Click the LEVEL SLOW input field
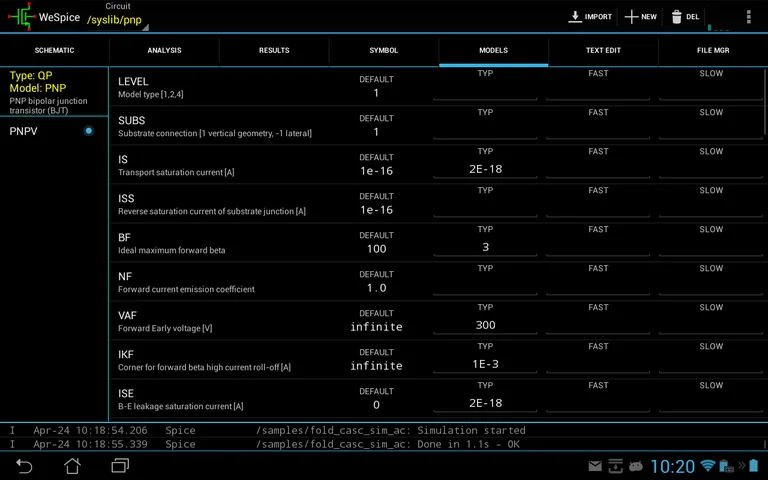 [x=711, y=90]
